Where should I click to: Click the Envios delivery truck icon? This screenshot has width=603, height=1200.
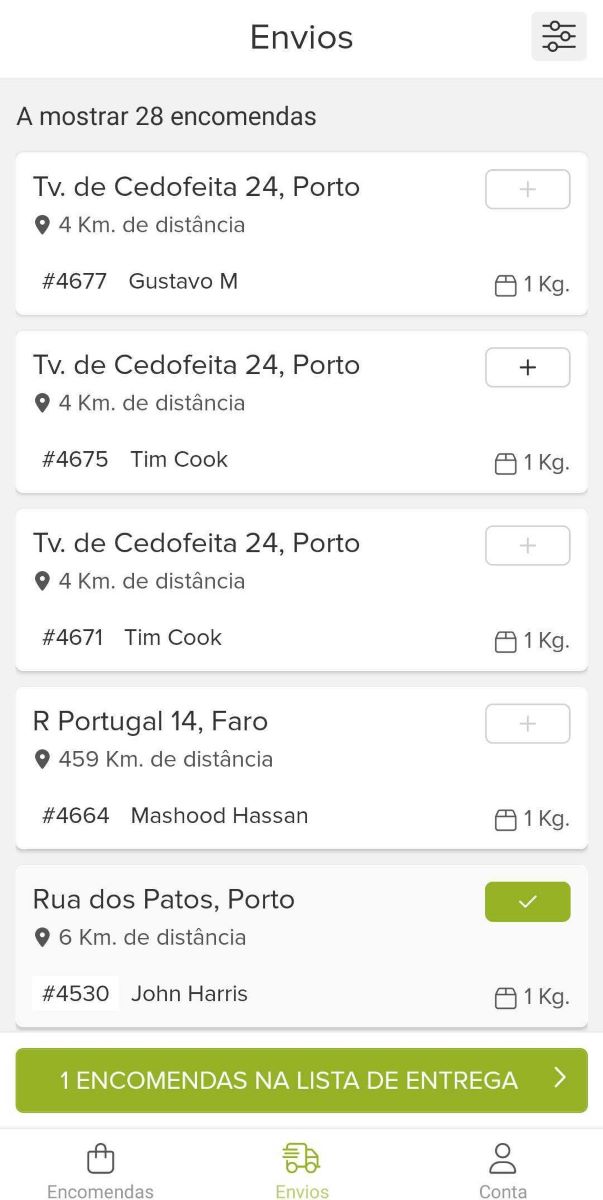301,1159
